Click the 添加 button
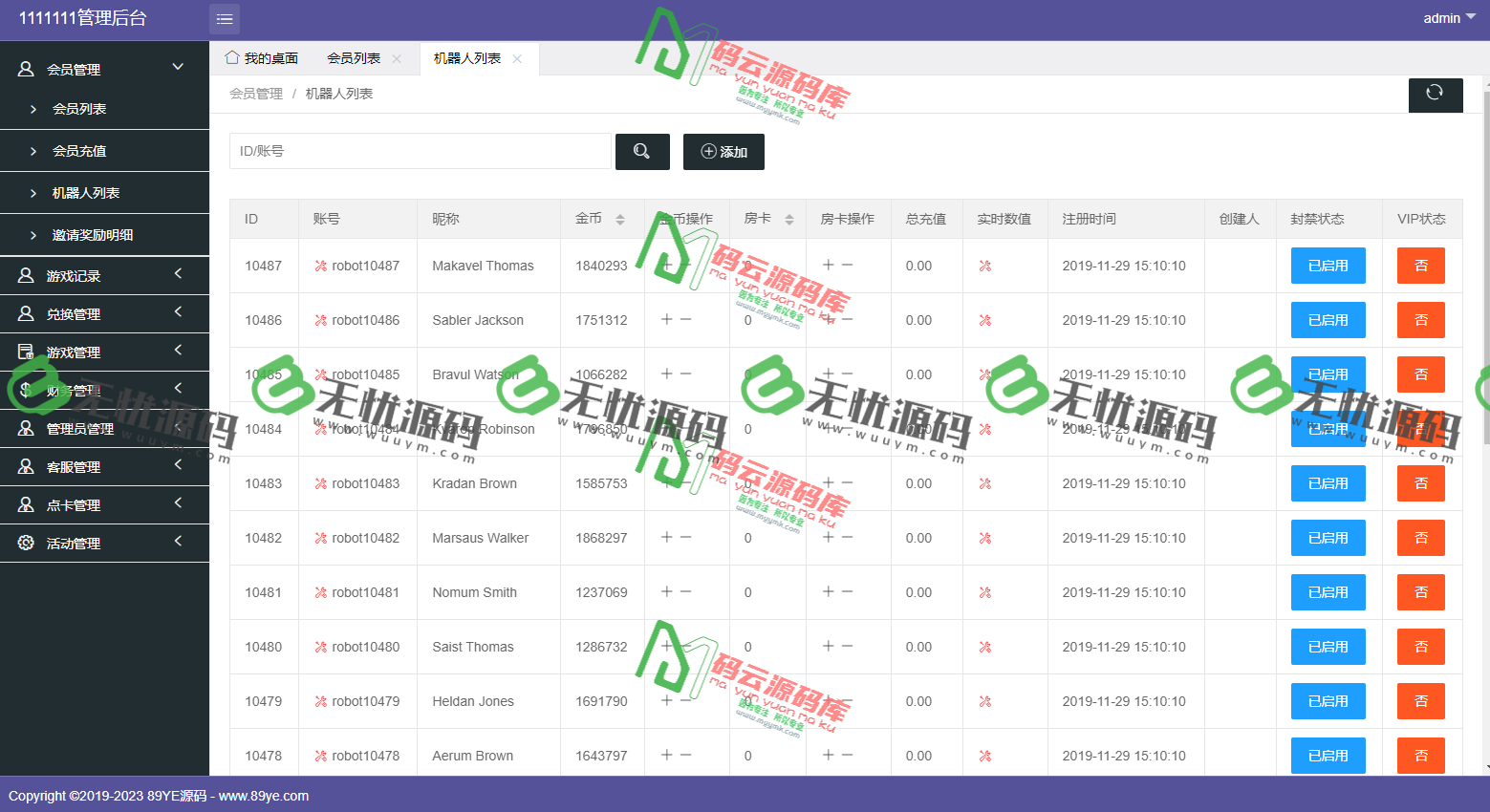 (x=723, y=151)
